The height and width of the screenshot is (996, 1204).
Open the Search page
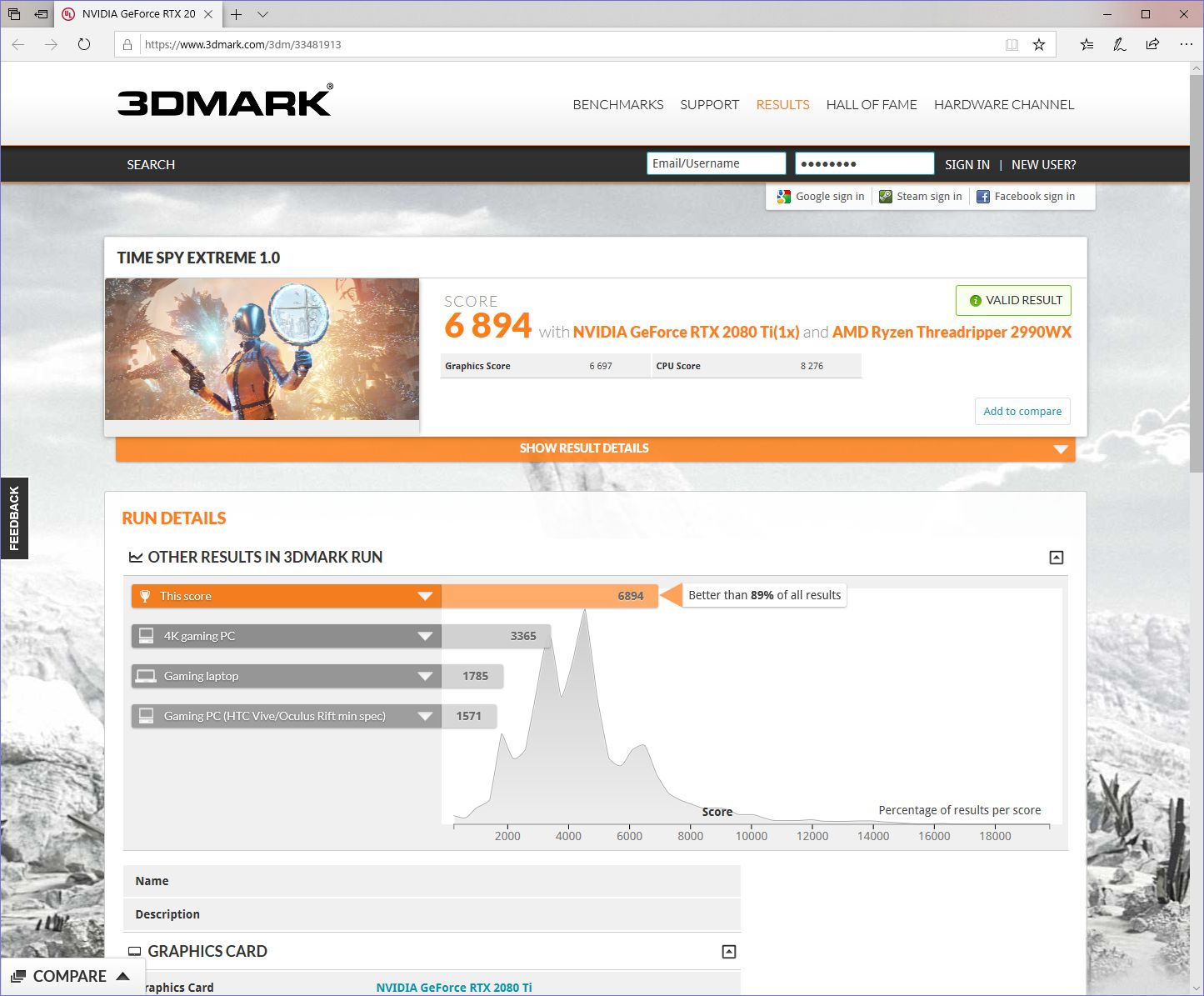pos(151,164)
